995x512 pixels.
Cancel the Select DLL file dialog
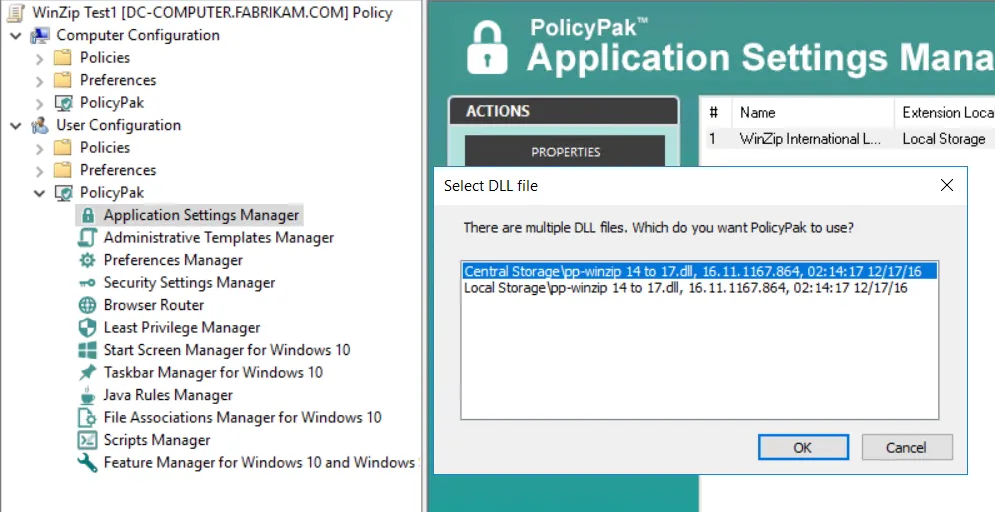click(907, 447)
